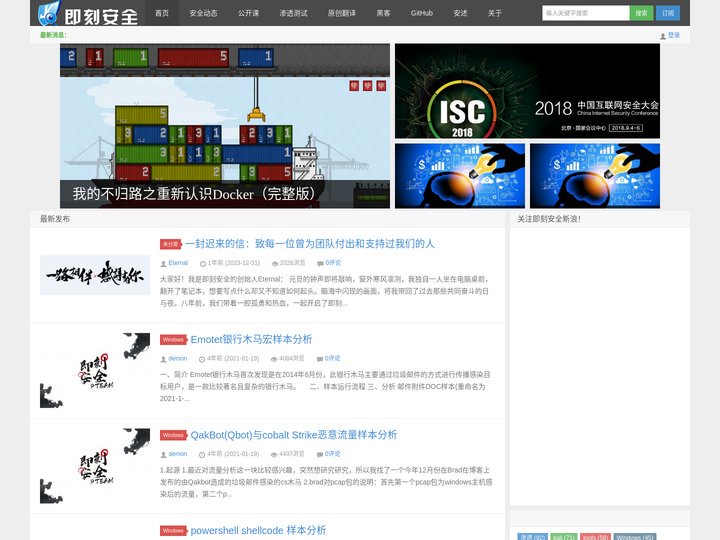The image size is (720, 540).
Task: Click the 最新发布 section heading
Action: [55, 219]
